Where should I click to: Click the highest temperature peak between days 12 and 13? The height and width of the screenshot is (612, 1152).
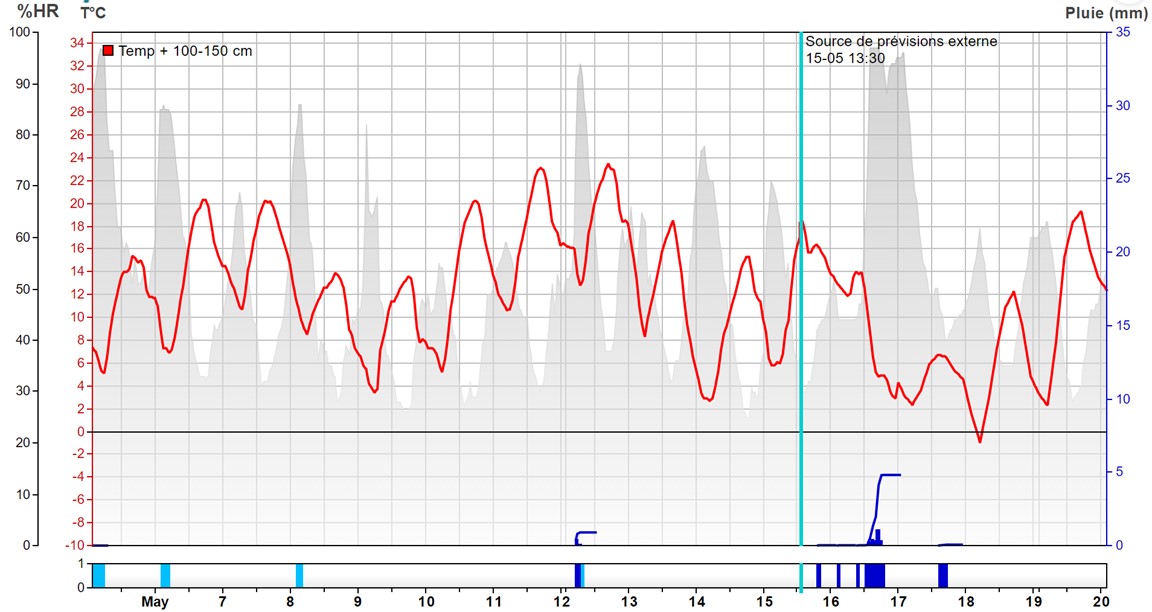608,165
